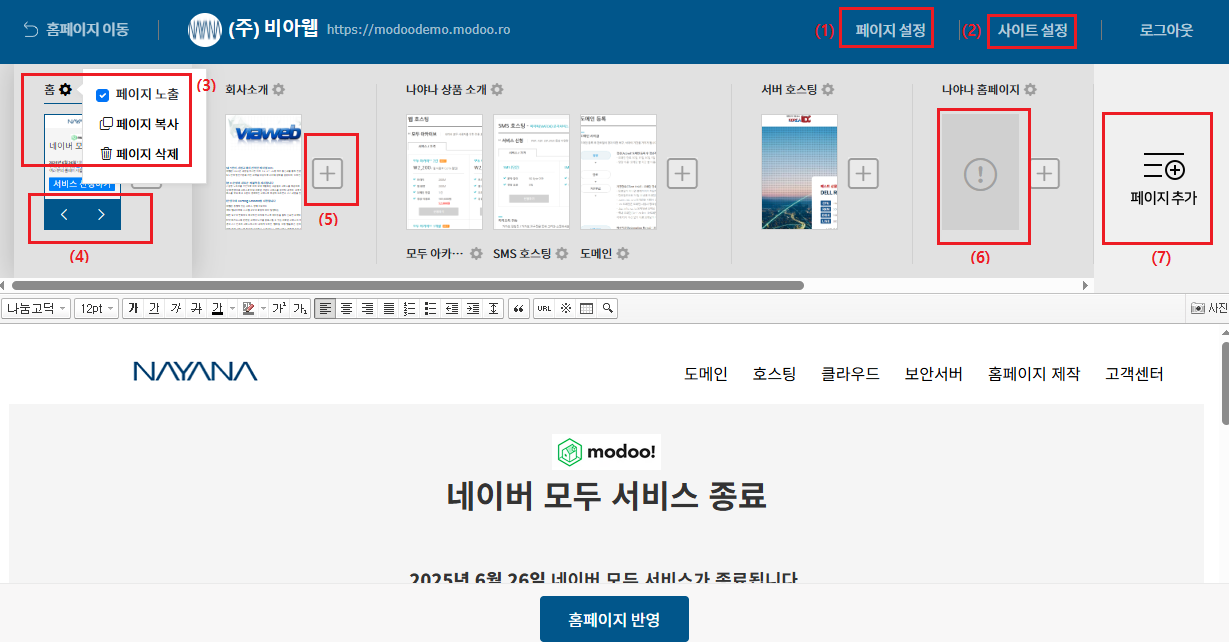This screenshot has width=1229, height=642.
Task: Insert a table from the editor toolbar
Action: point(586,308)
